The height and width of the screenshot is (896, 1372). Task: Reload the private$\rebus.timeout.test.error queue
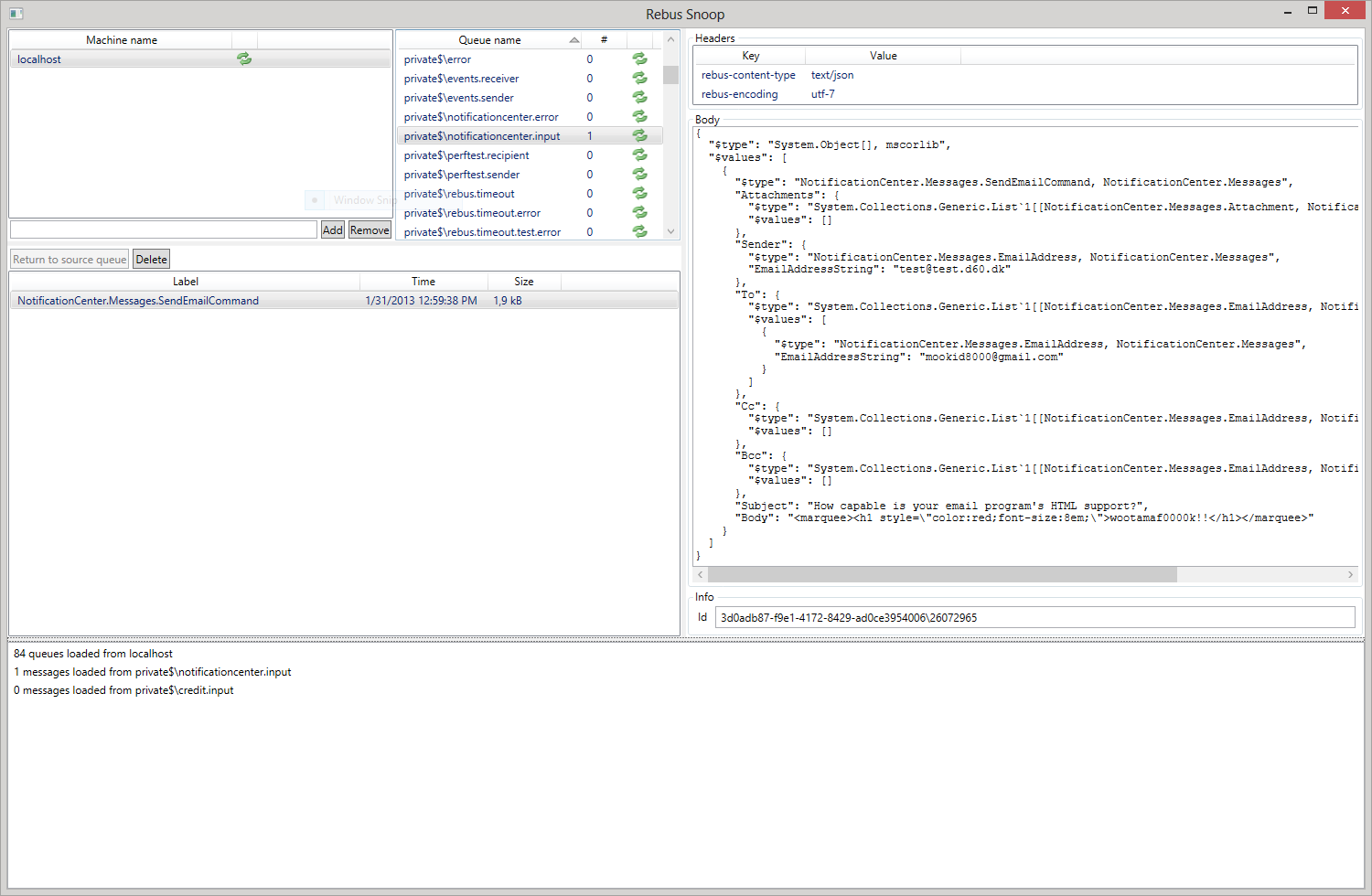tap(639, 231)
